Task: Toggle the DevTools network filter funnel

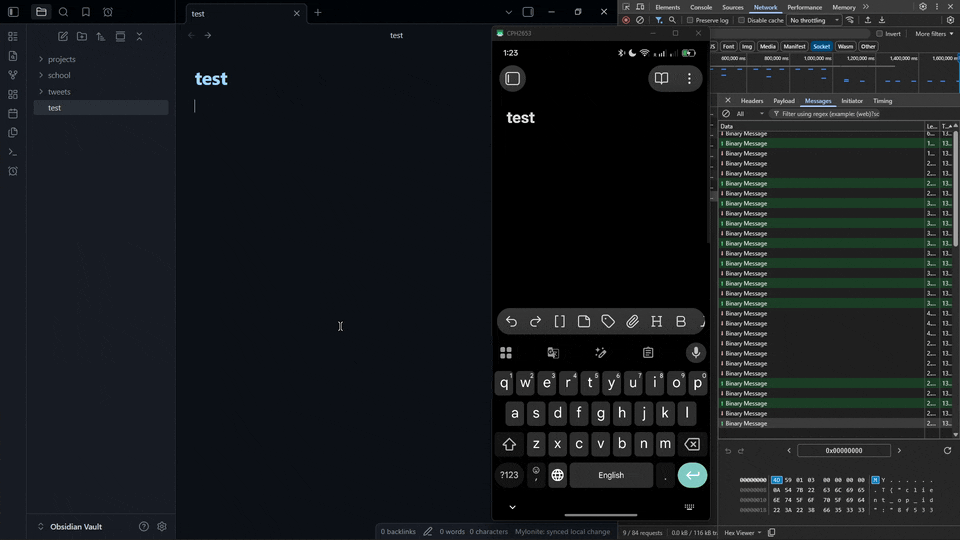Action: pyautogui.click(x=659, y=20)
